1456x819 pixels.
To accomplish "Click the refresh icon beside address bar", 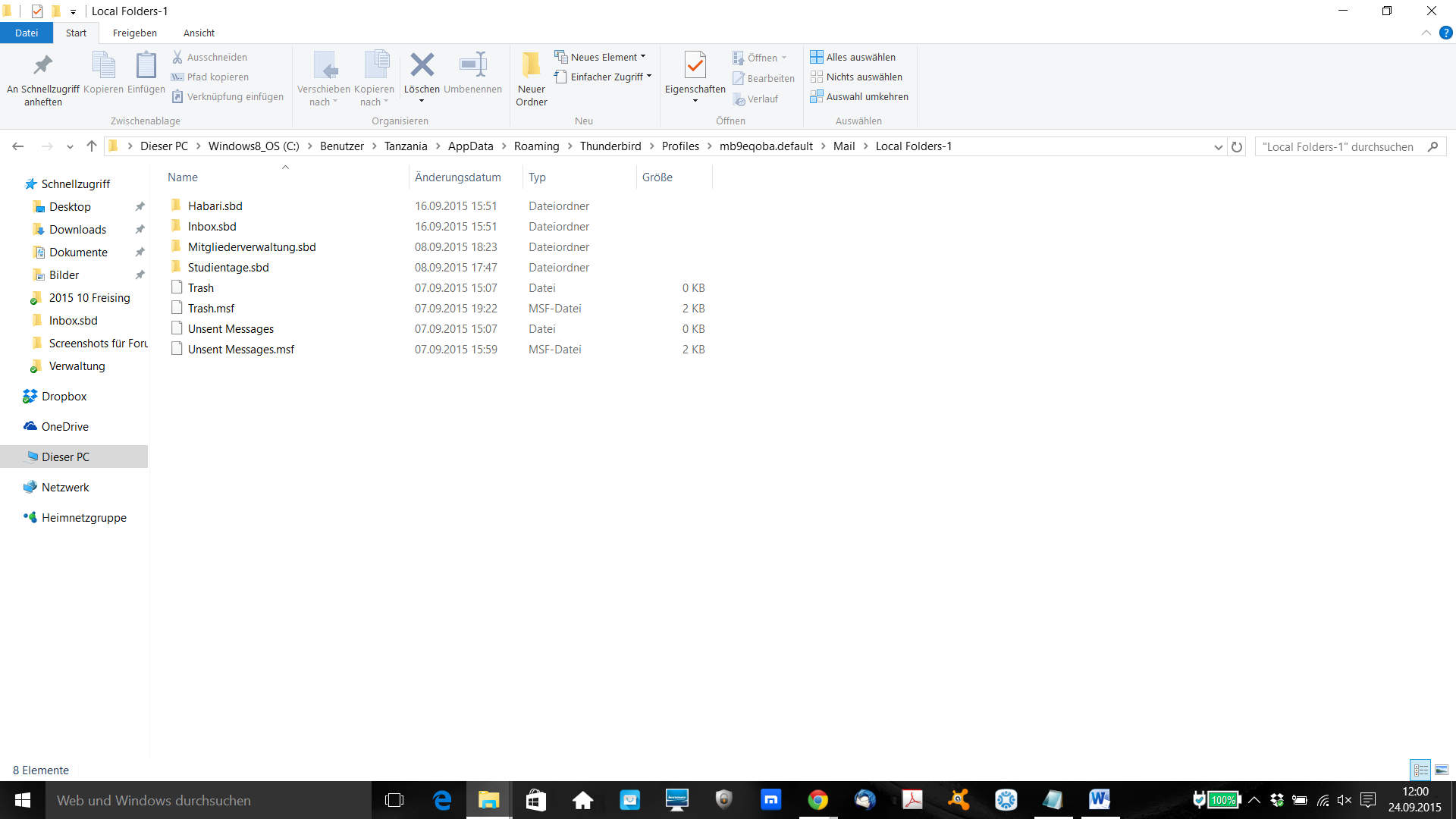I will click(1237, 147).
